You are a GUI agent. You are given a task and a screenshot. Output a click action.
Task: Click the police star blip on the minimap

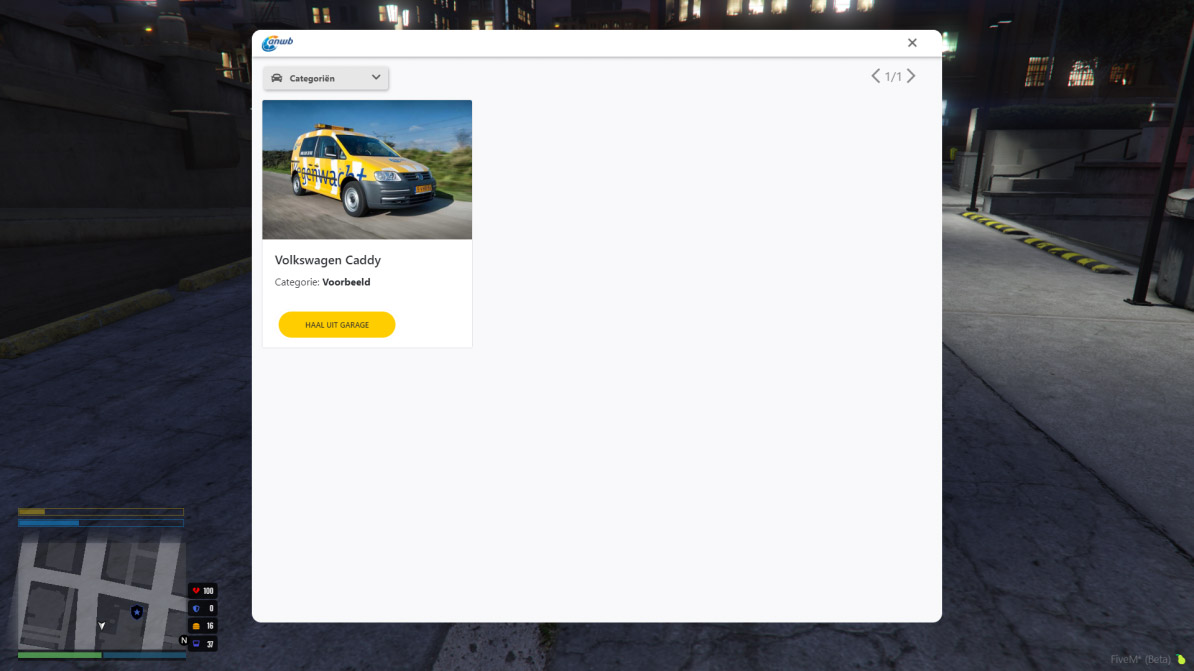click(x=137, y=612)
